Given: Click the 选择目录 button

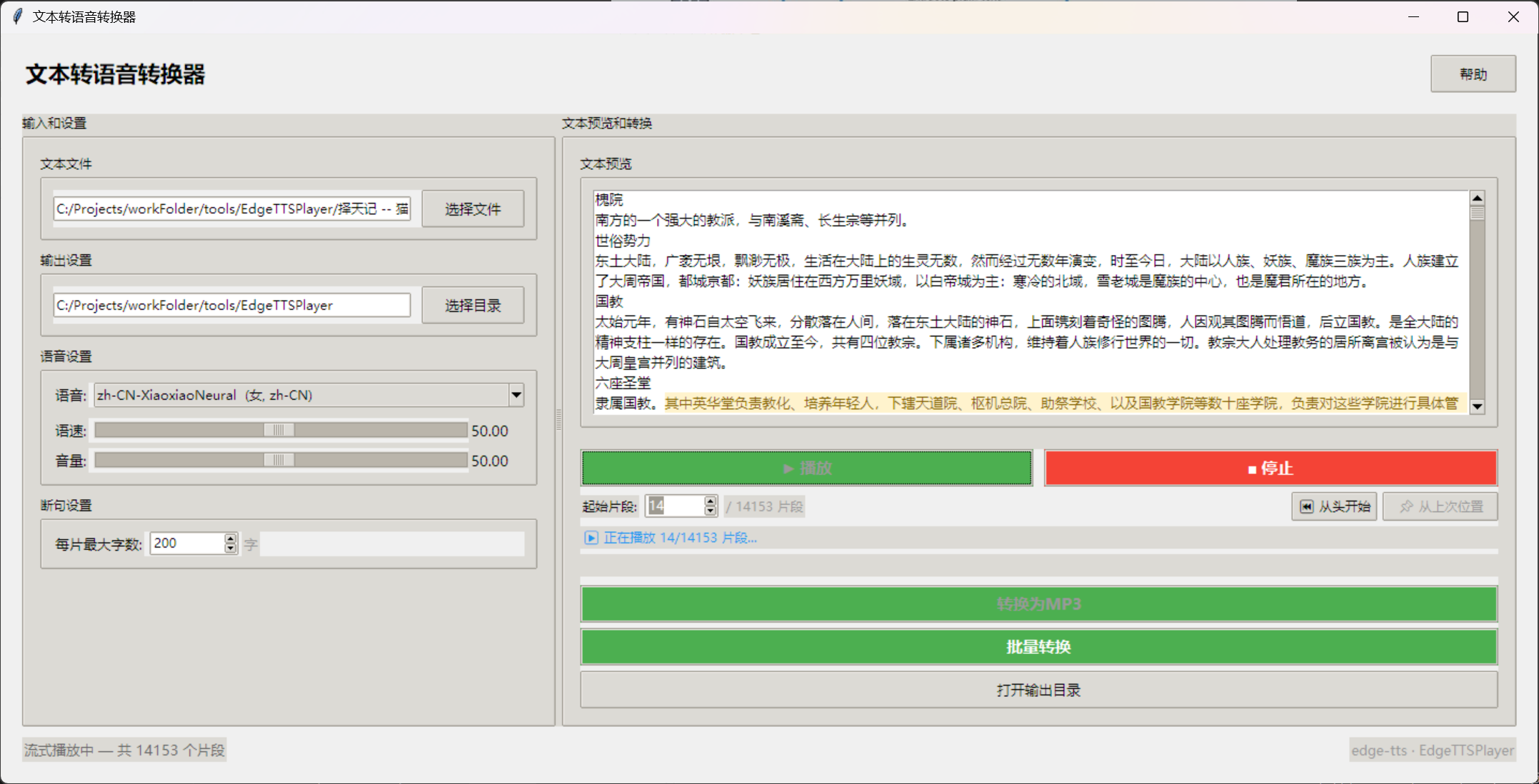Looking at the screenshot, I should pos(472,306).
